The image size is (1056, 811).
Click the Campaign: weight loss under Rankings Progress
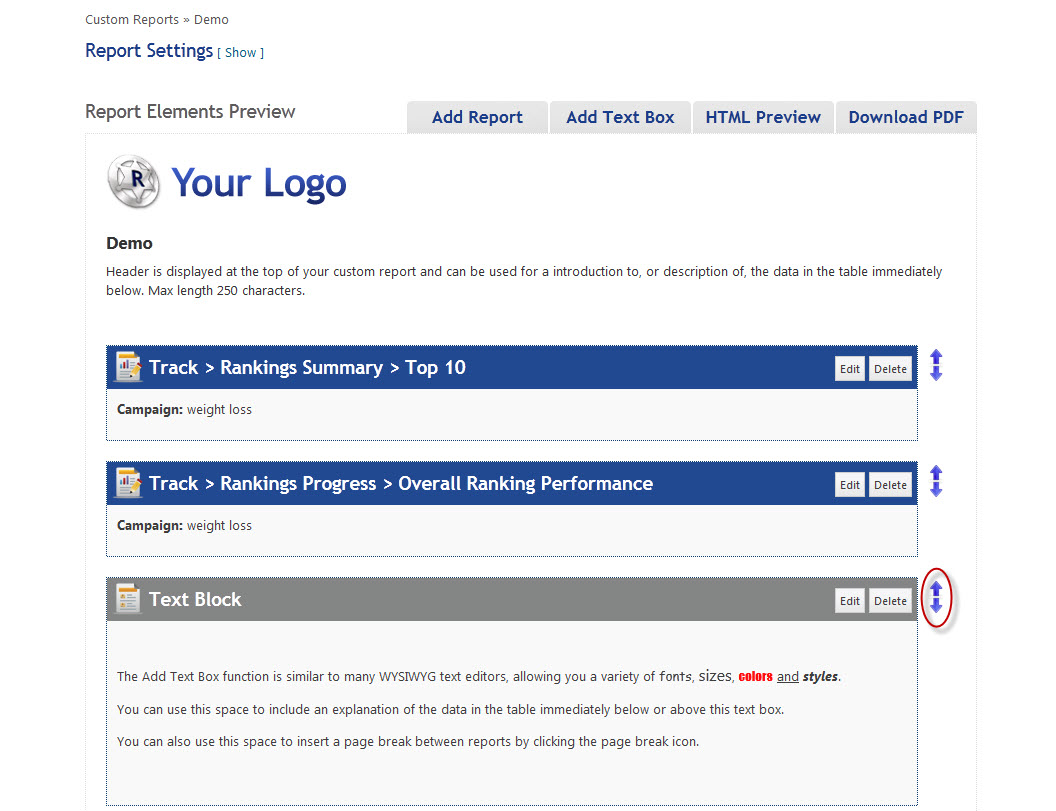pyautogui.click(x=185, y=525)
